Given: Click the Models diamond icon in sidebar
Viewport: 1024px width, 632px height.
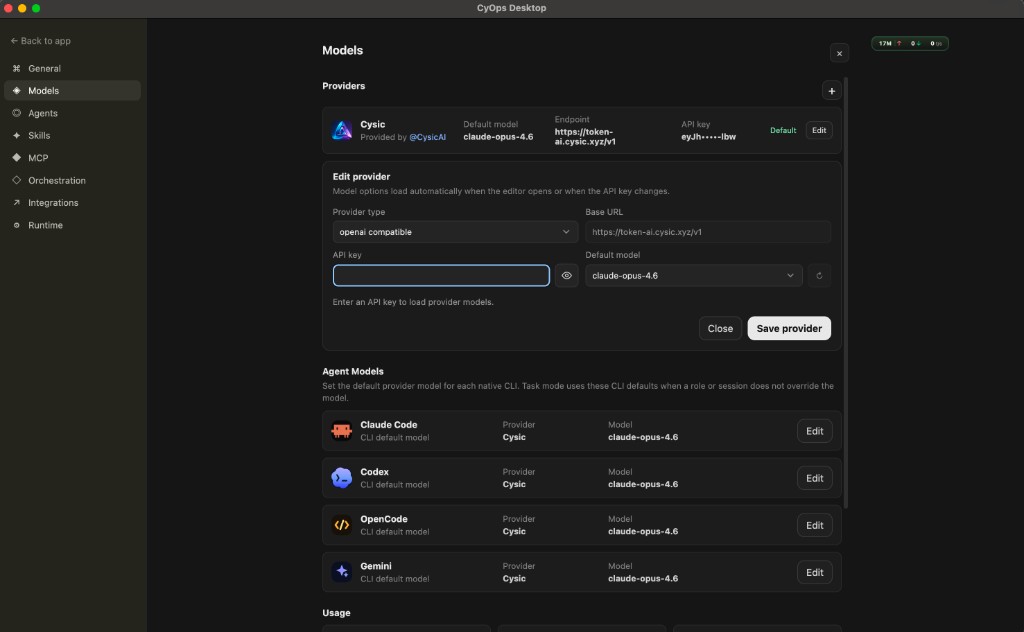Looking at the screenshot, I should tap(16, 91).
